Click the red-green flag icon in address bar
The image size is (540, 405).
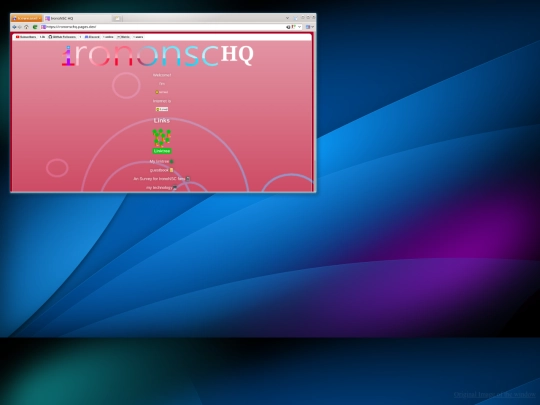[293, 27]
